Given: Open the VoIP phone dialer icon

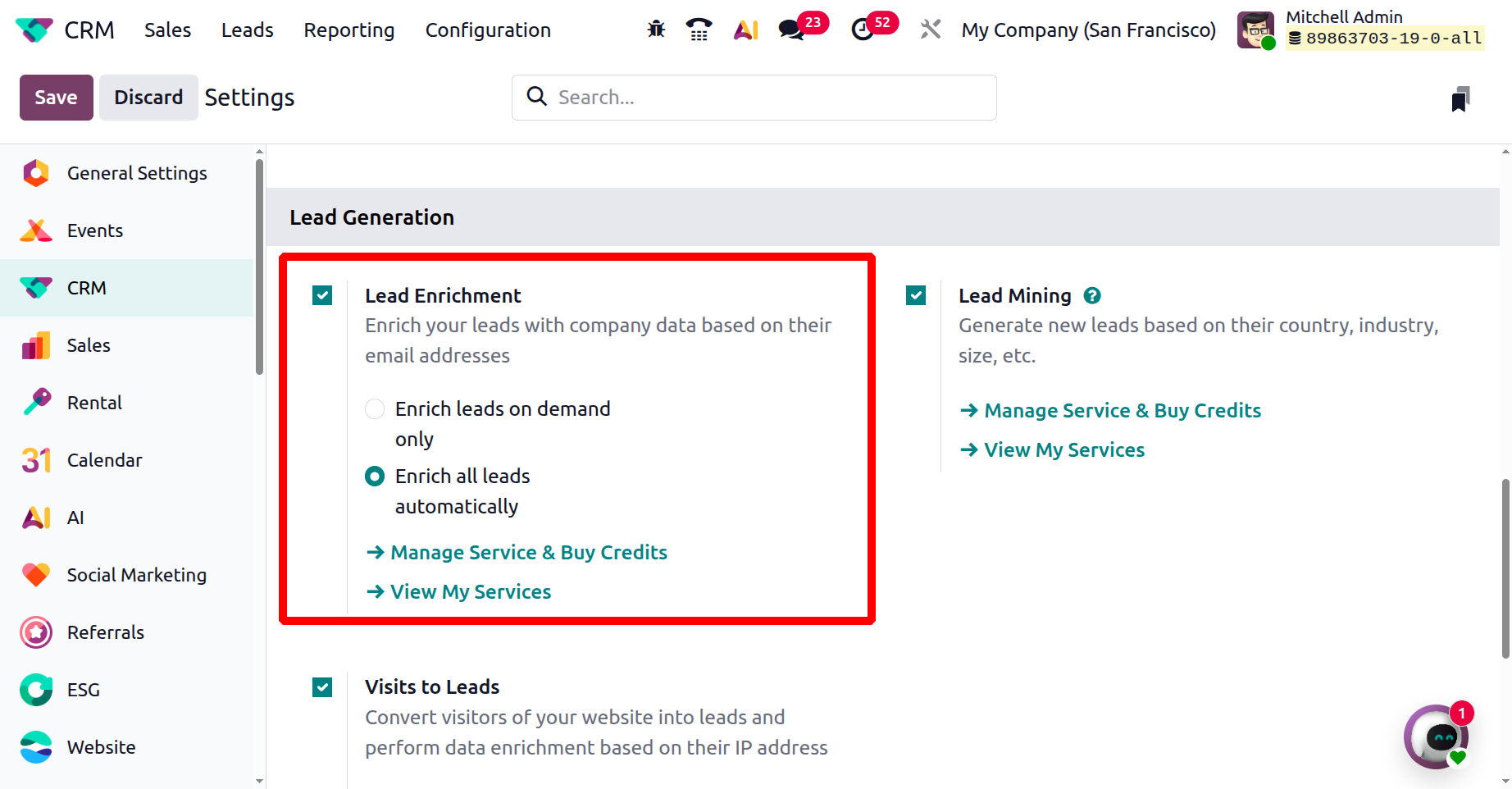Looking at the screenshot, I should 699,30.
